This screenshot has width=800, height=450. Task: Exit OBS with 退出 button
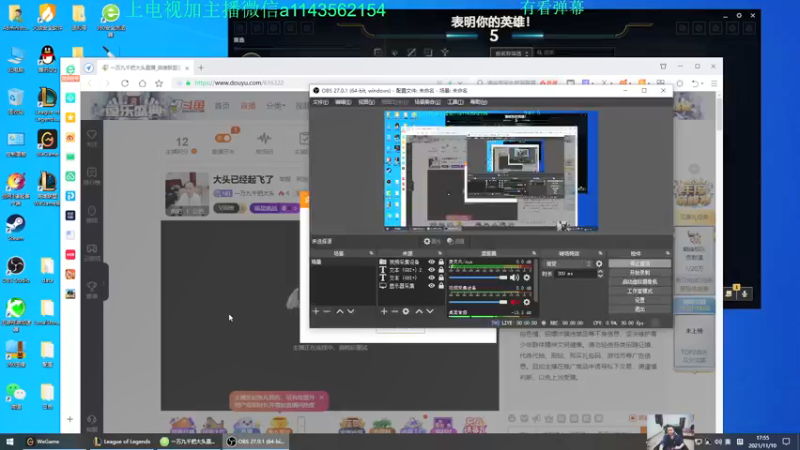(640, 309)
